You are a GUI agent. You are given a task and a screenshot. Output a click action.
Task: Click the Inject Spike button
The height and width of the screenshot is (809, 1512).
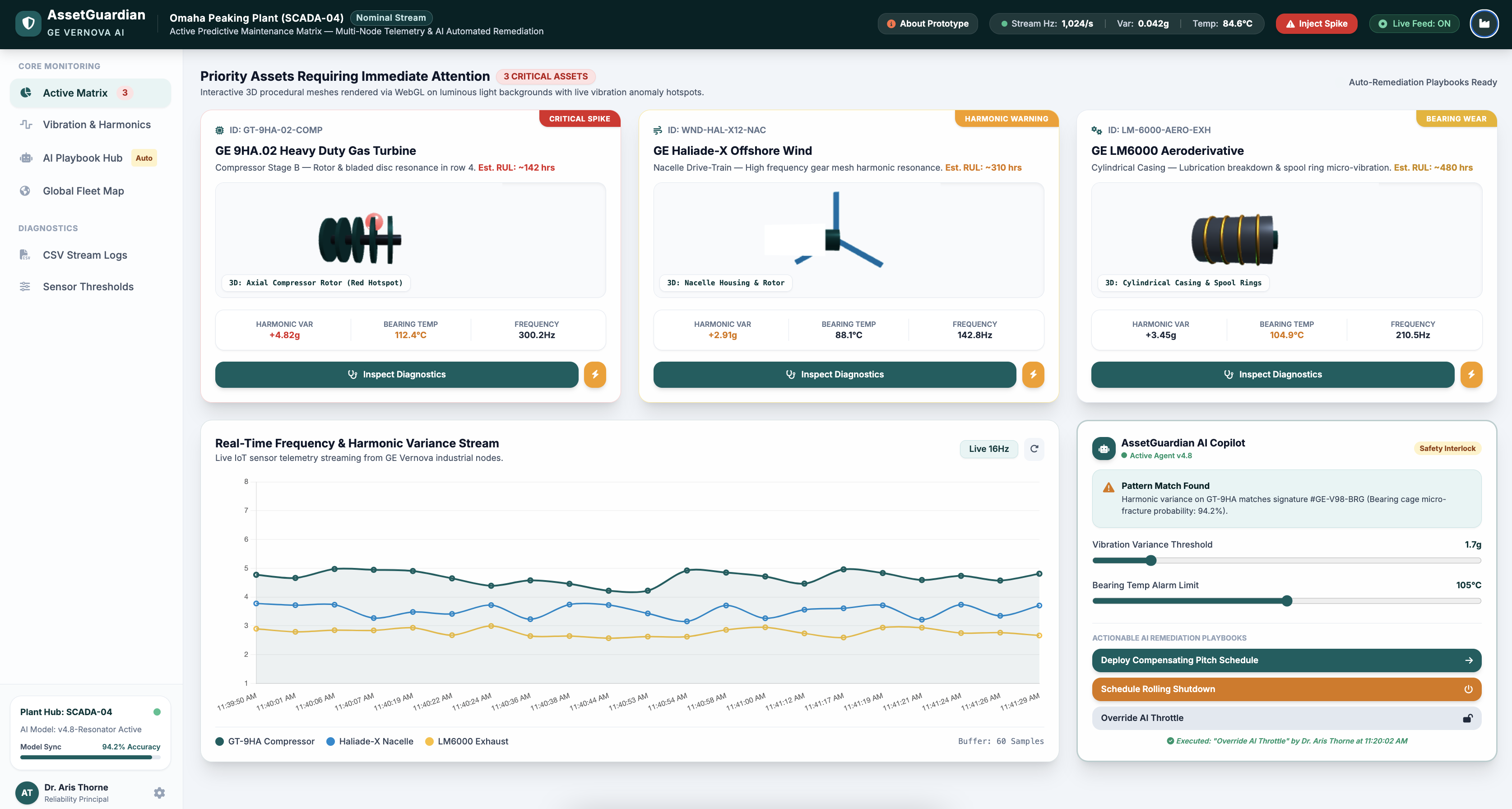click(1317, 23)
